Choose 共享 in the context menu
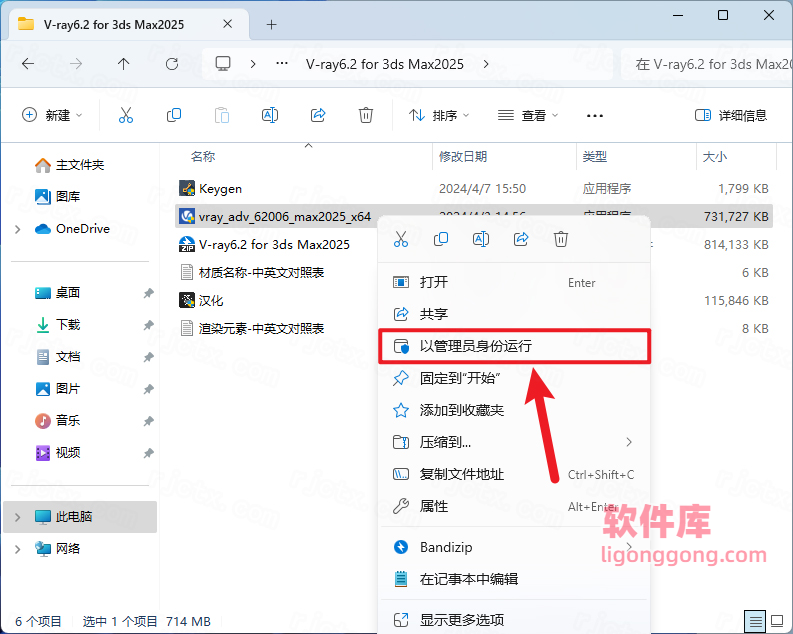The image size is (793, 634). [x=514, y=314]
